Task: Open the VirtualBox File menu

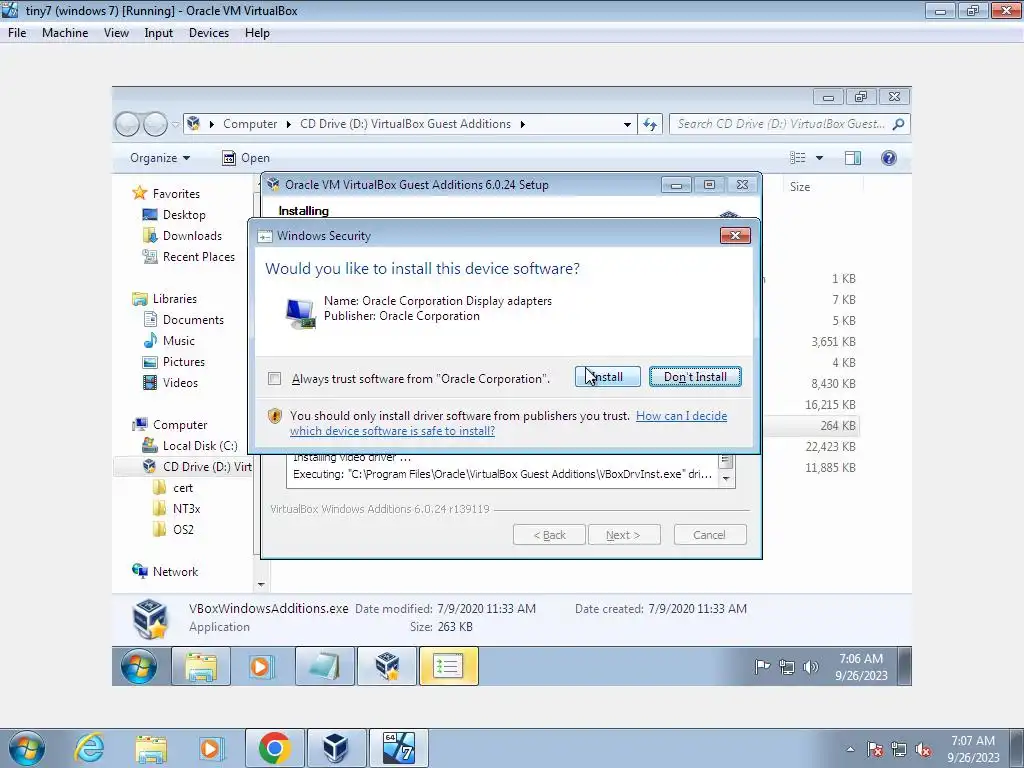Action: [x=17, y=33]
